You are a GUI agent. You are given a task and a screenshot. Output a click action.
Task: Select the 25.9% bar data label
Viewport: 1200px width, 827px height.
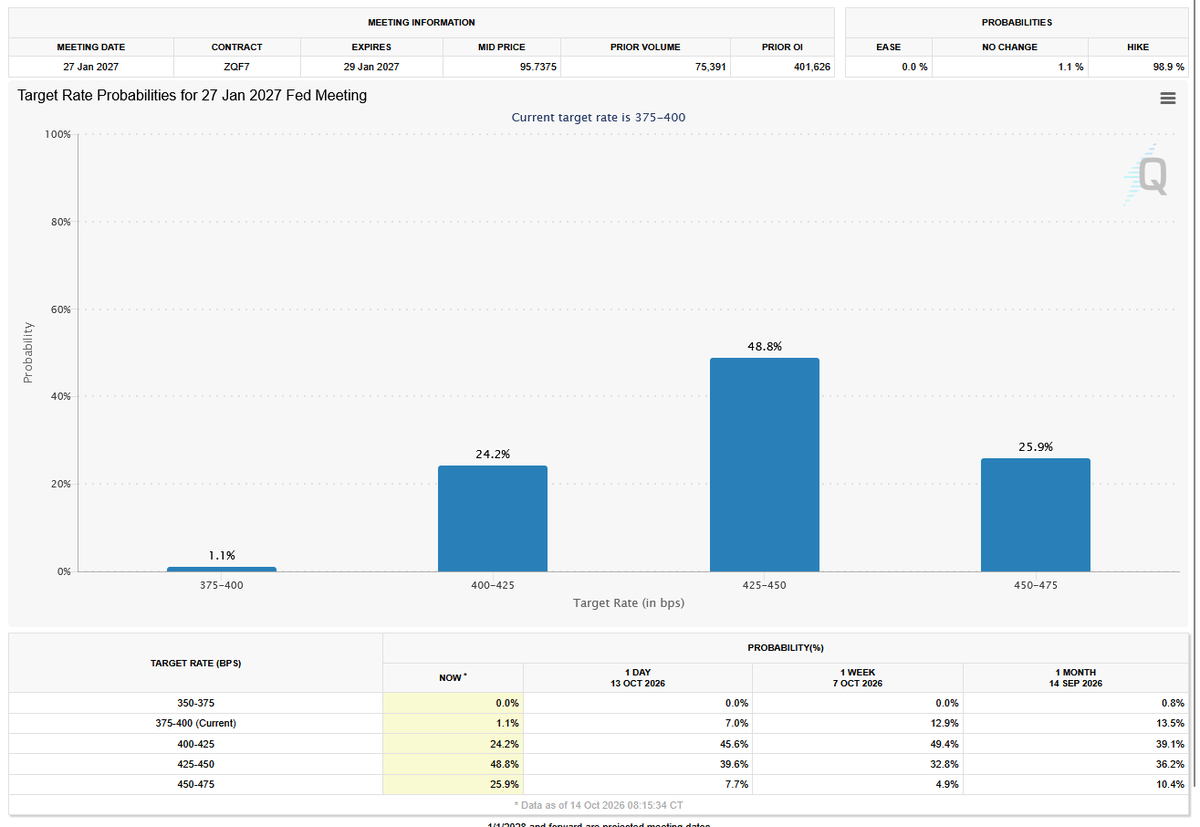(x=1036, y=447)
